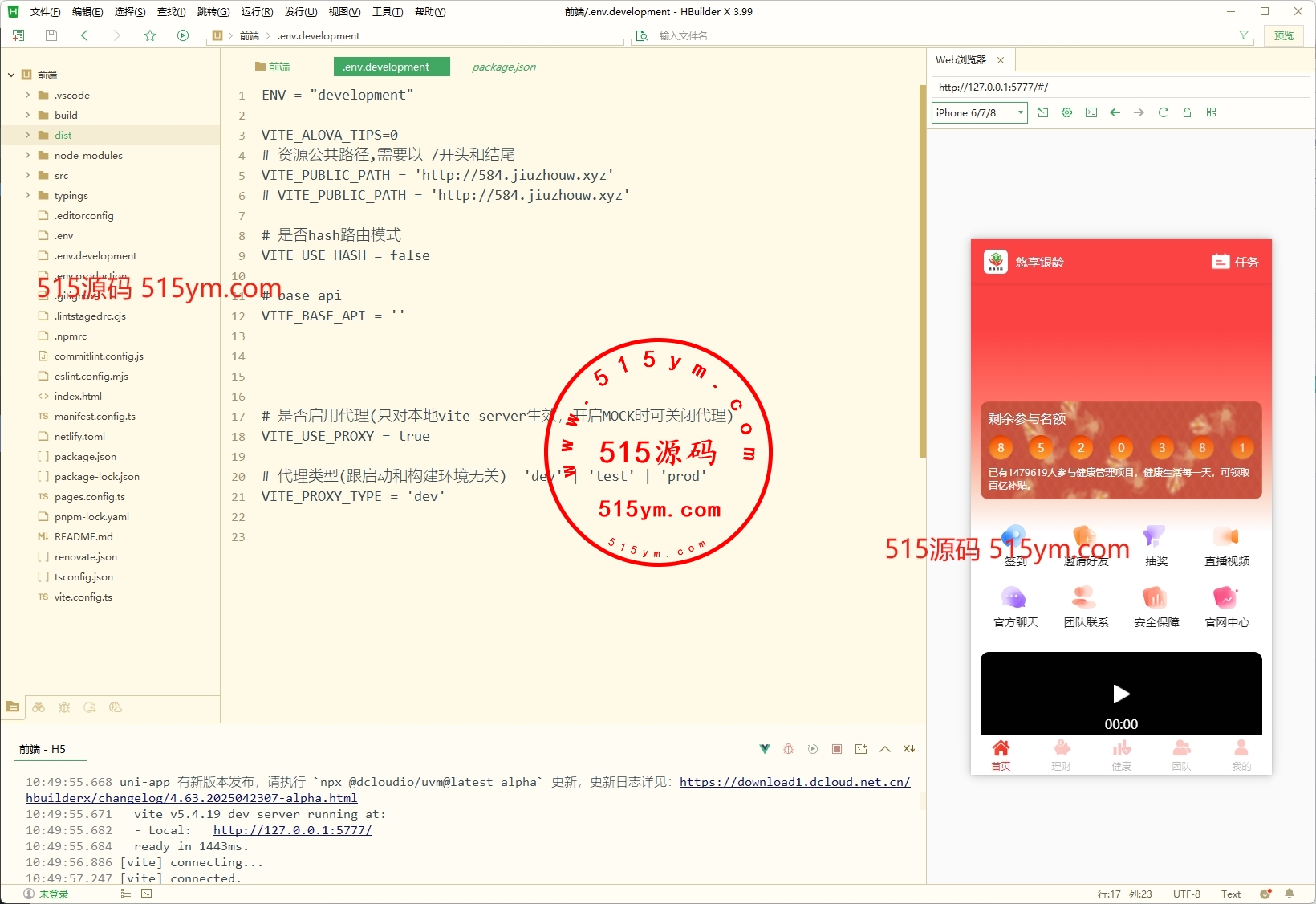Viewport: 1316px width, 904px height.
Task: Click the bookmark star icon in toolbar
Action: point(150,35)
